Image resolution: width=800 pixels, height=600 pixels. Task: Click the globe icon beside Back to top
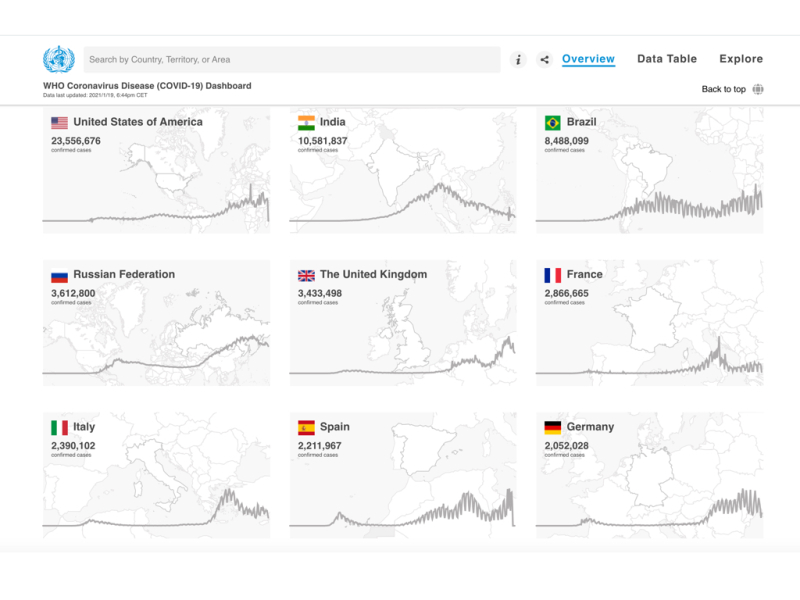coord(758,89)
